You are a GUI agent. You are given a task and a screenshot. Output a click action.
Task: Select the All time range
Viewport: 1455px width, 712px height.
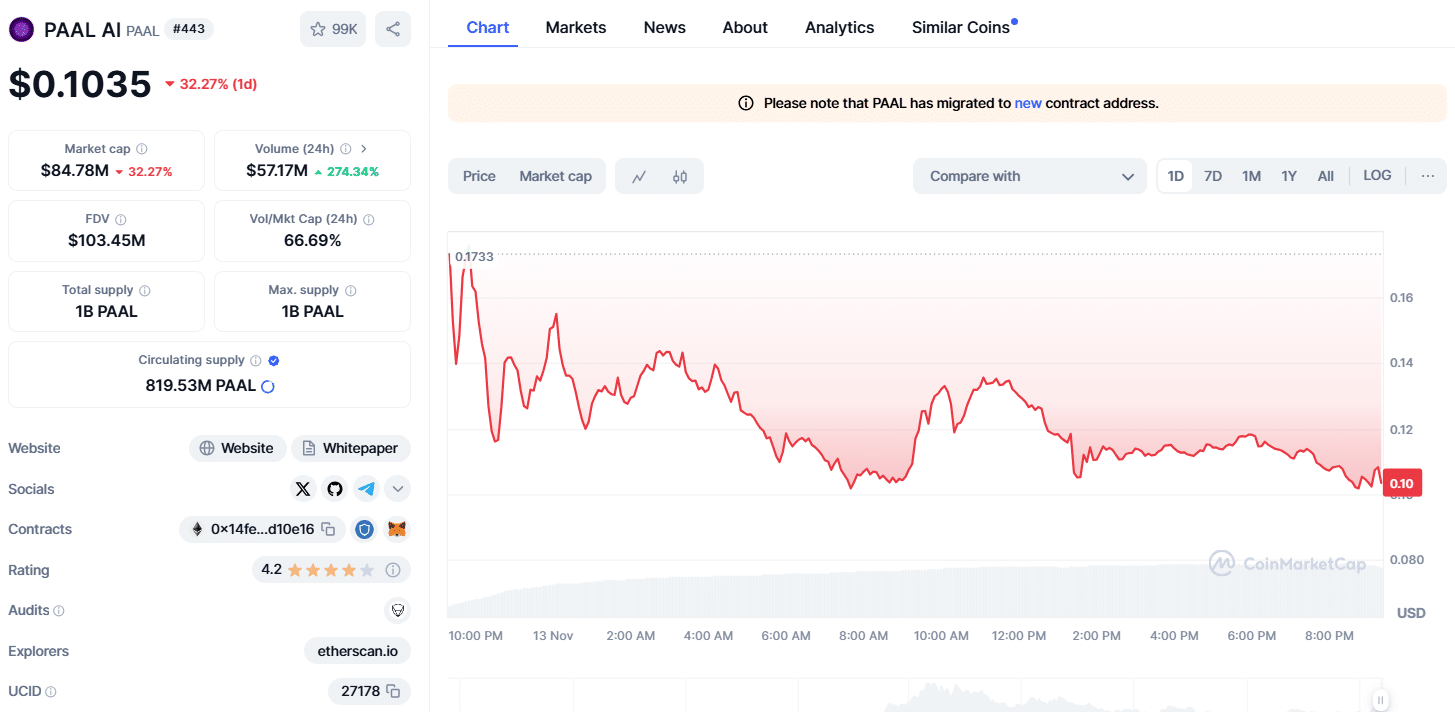(x=1326, y=176)
